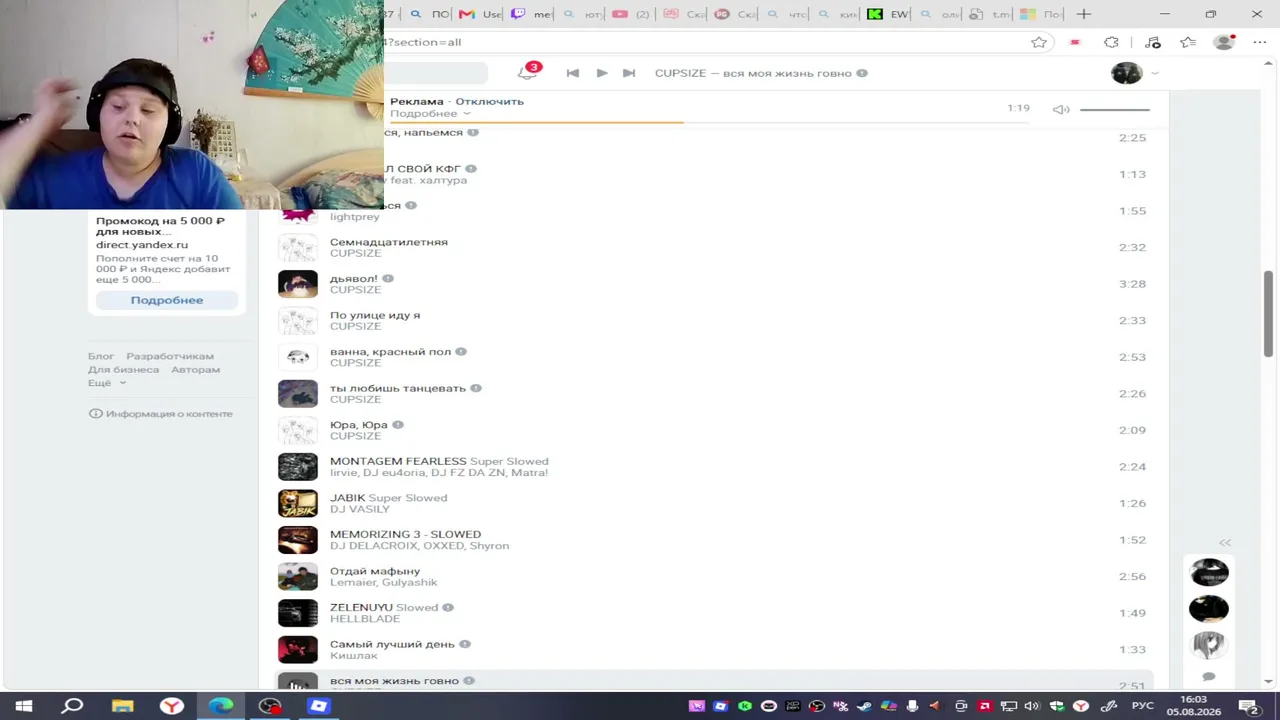Click ванна, красный пол track cover
Viewport: 1280px width, 720px height.
pos(297,357)
